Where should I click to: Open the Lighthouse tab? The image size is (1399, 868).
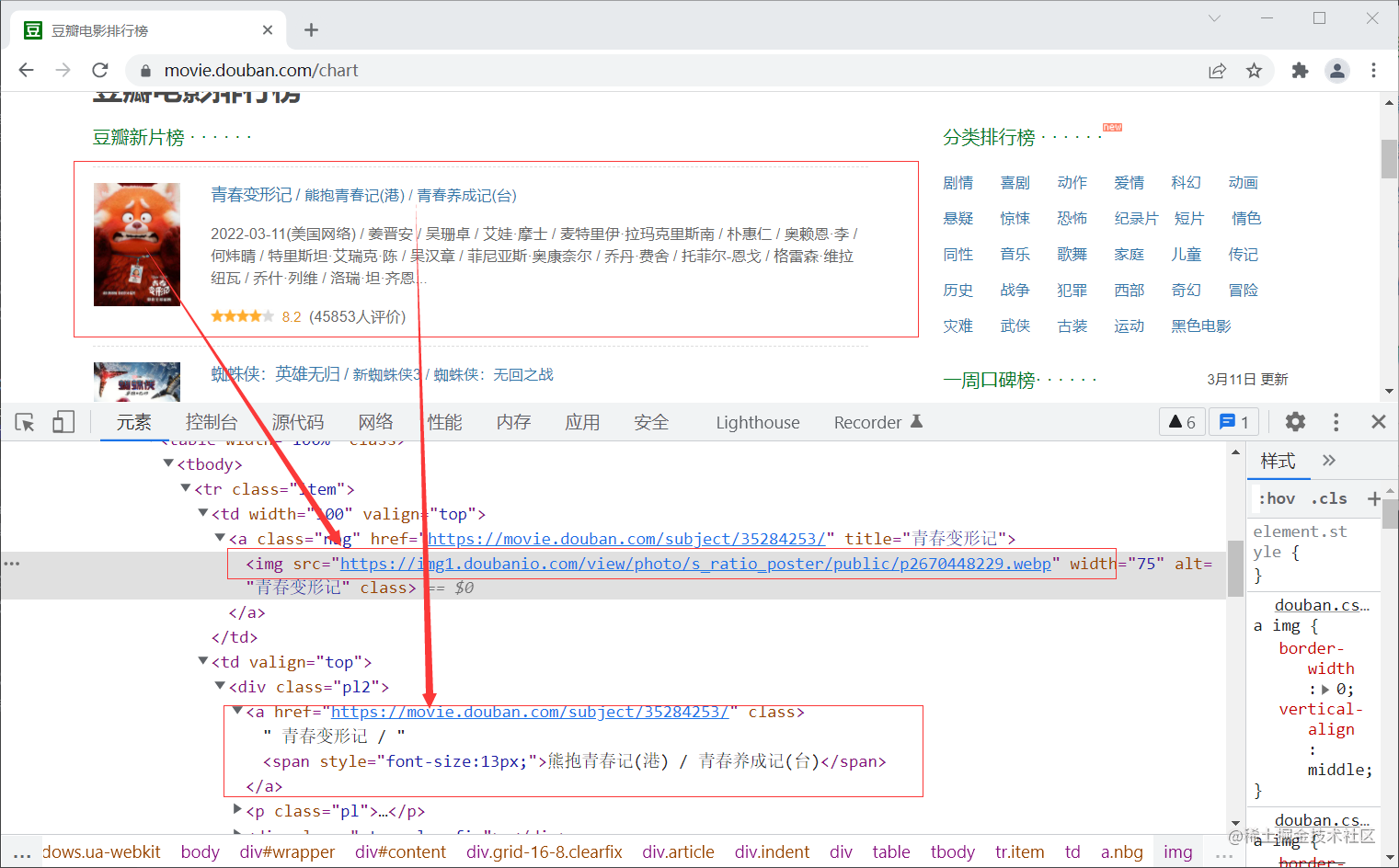(758, 422)
